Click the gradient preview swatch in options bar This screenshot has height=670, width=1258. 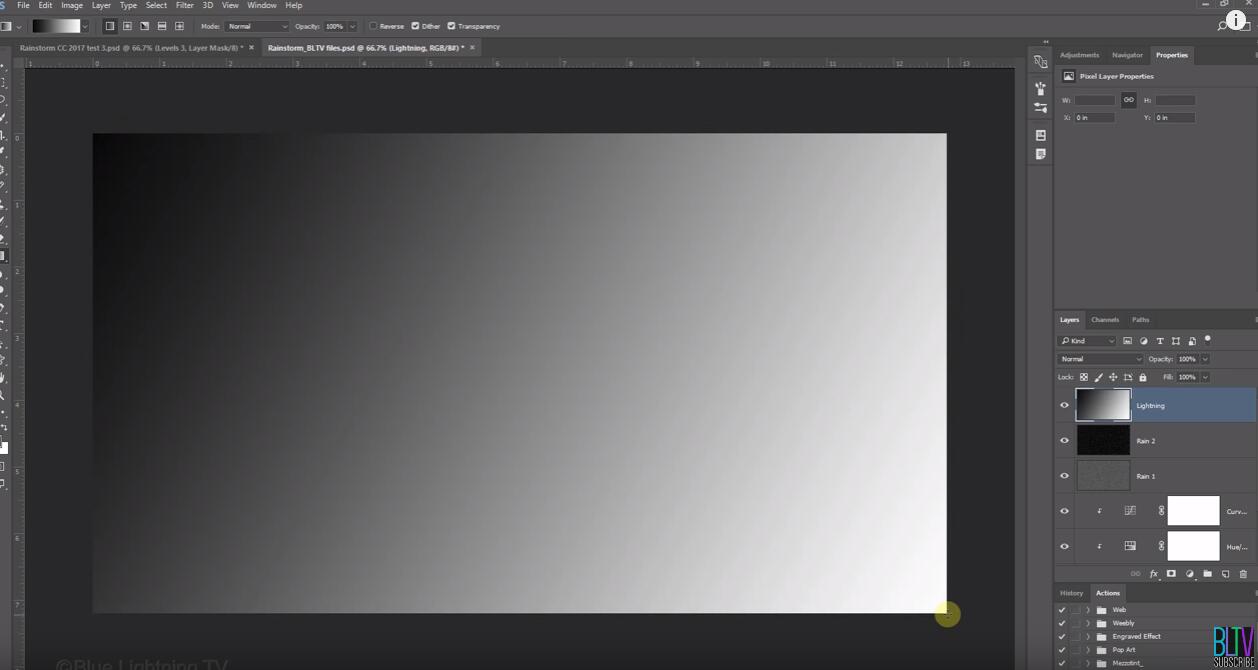click(55, 26)
